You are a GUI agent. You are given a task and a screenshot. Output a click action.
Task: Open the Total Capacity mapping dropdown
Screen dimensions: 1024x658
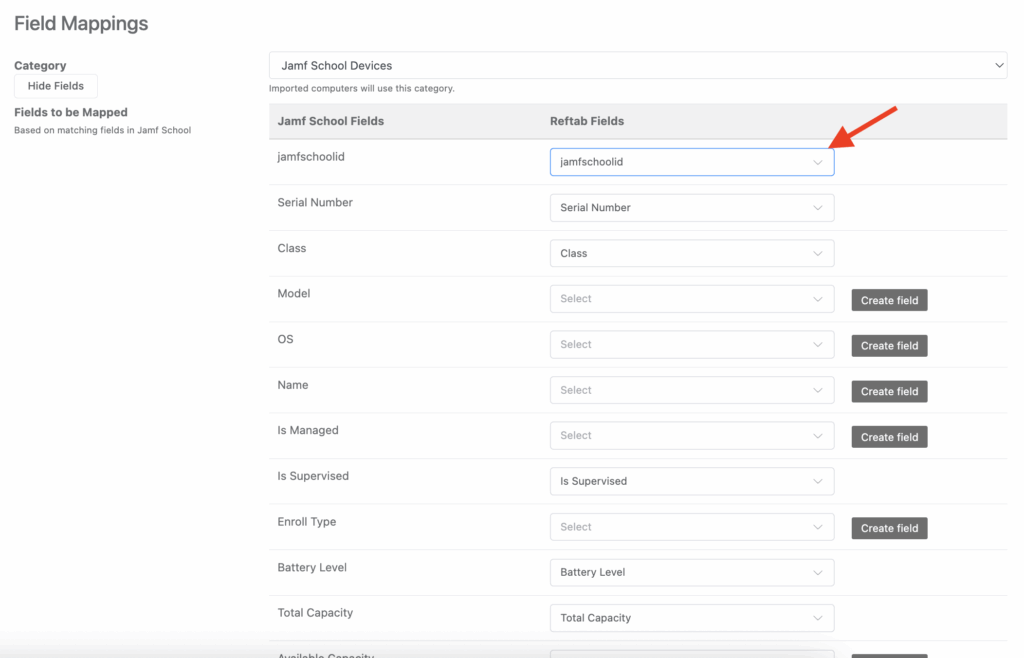coord(691,618)
